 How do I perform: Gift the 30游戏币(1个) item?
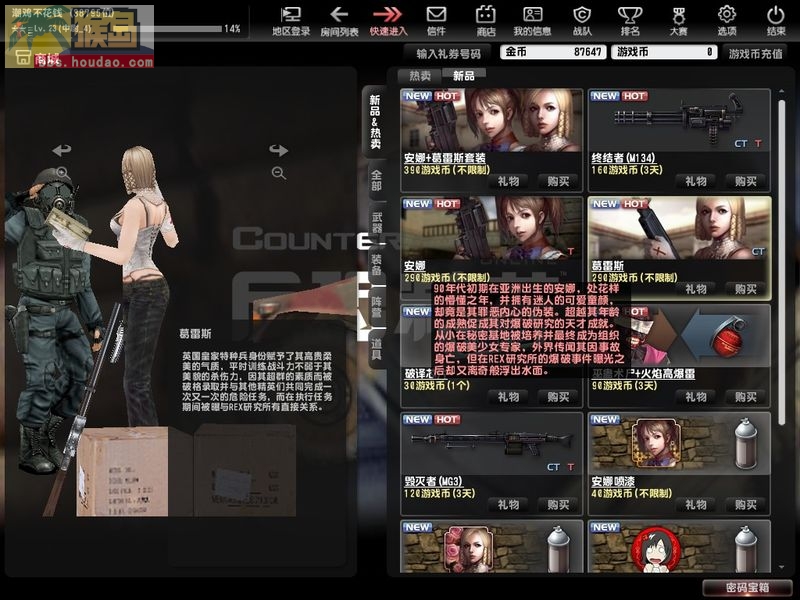[x=508, y=397]
